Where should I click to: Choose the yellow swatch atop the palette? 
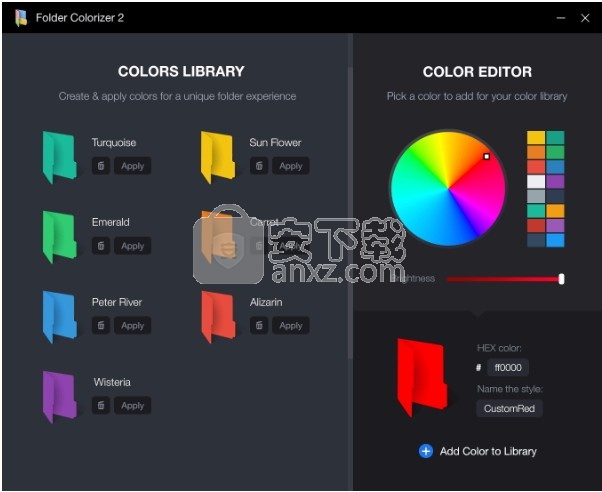click(536, 137)
